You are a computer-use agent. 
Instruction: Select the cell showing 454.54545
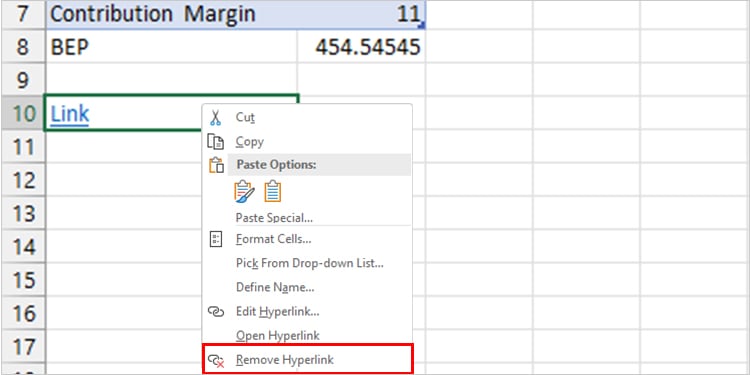pos(361,47)
